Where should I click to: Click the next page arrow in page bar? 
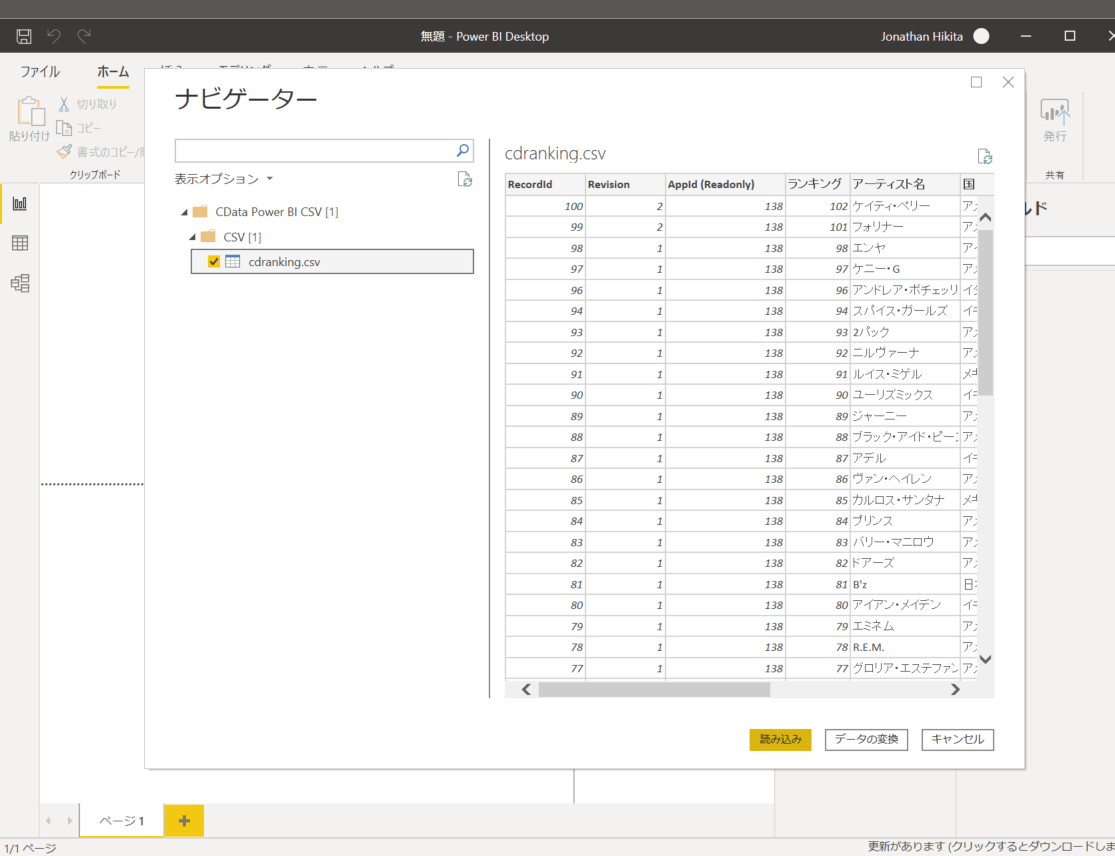[70, 821]
